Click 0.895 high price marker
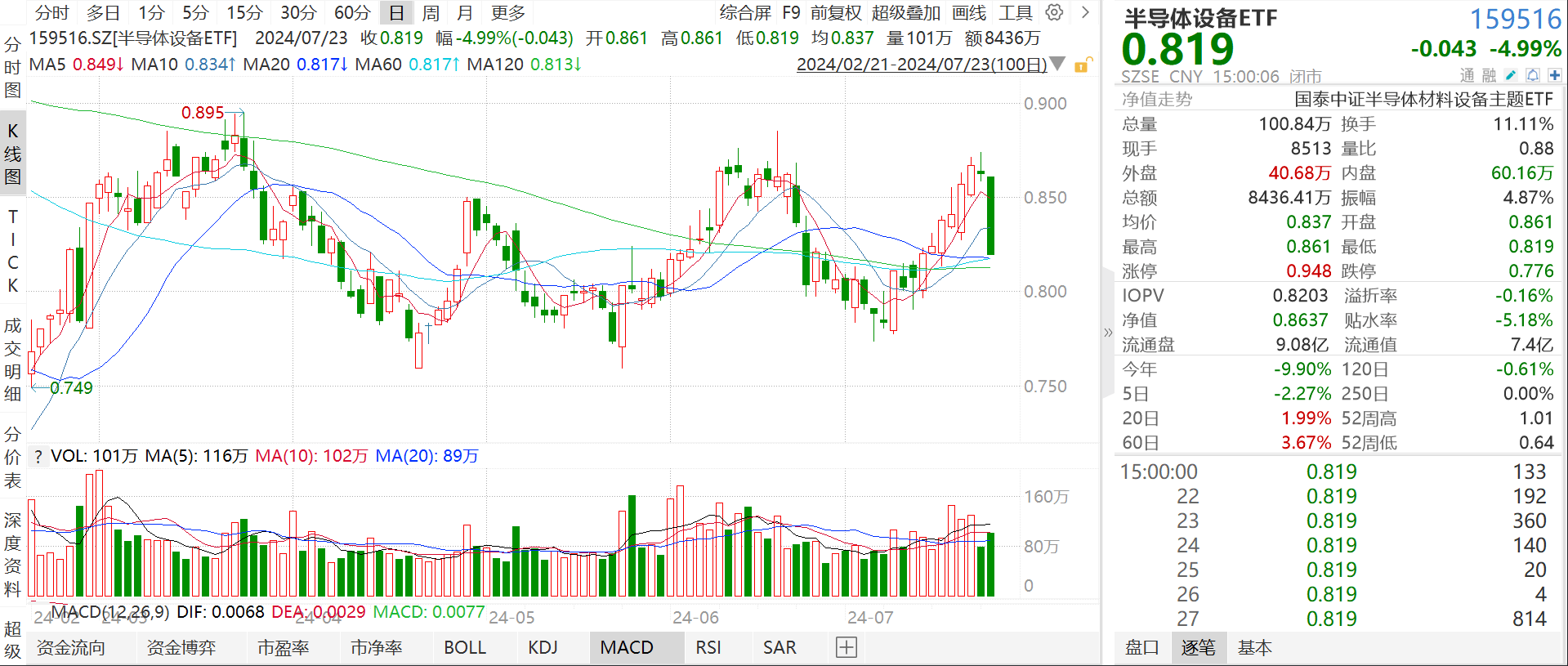The image size is (1568, 666). [203, 113]
